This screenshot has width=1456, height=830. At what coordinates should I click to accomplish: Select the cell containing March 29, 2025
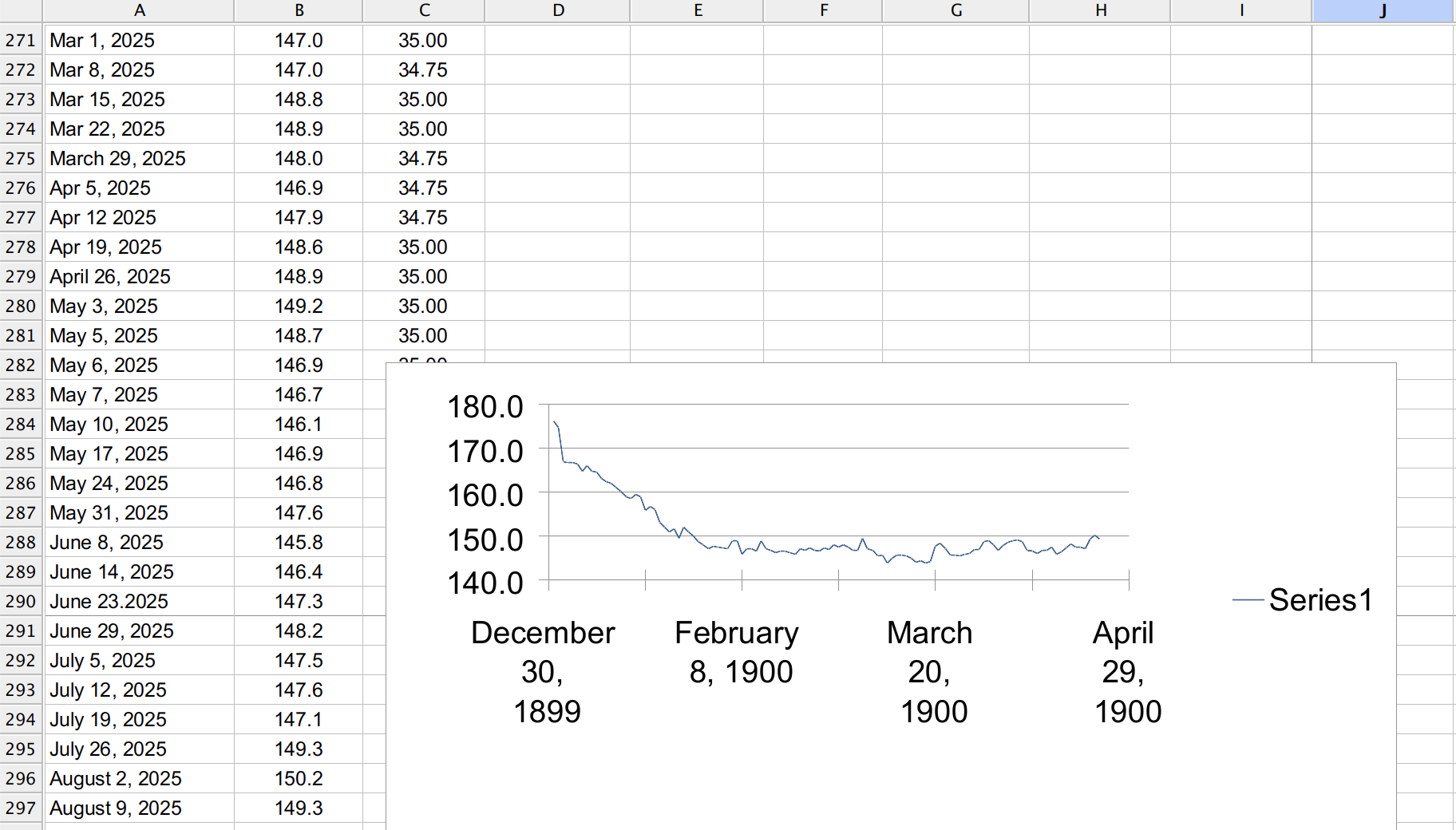pos(117,159)
